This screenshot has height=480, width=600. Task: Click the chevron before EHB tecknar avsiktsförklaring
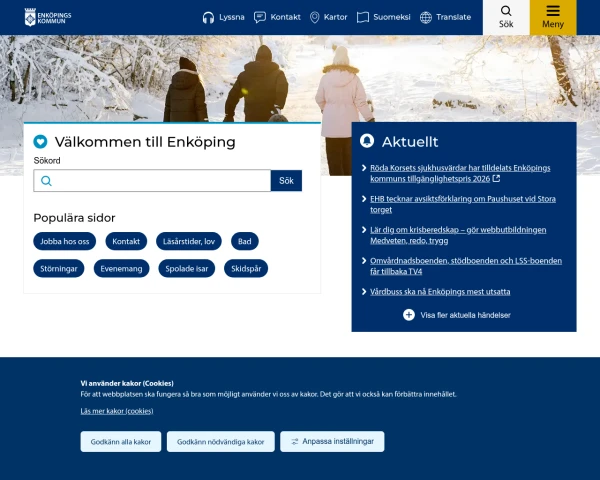pos(364,199)
